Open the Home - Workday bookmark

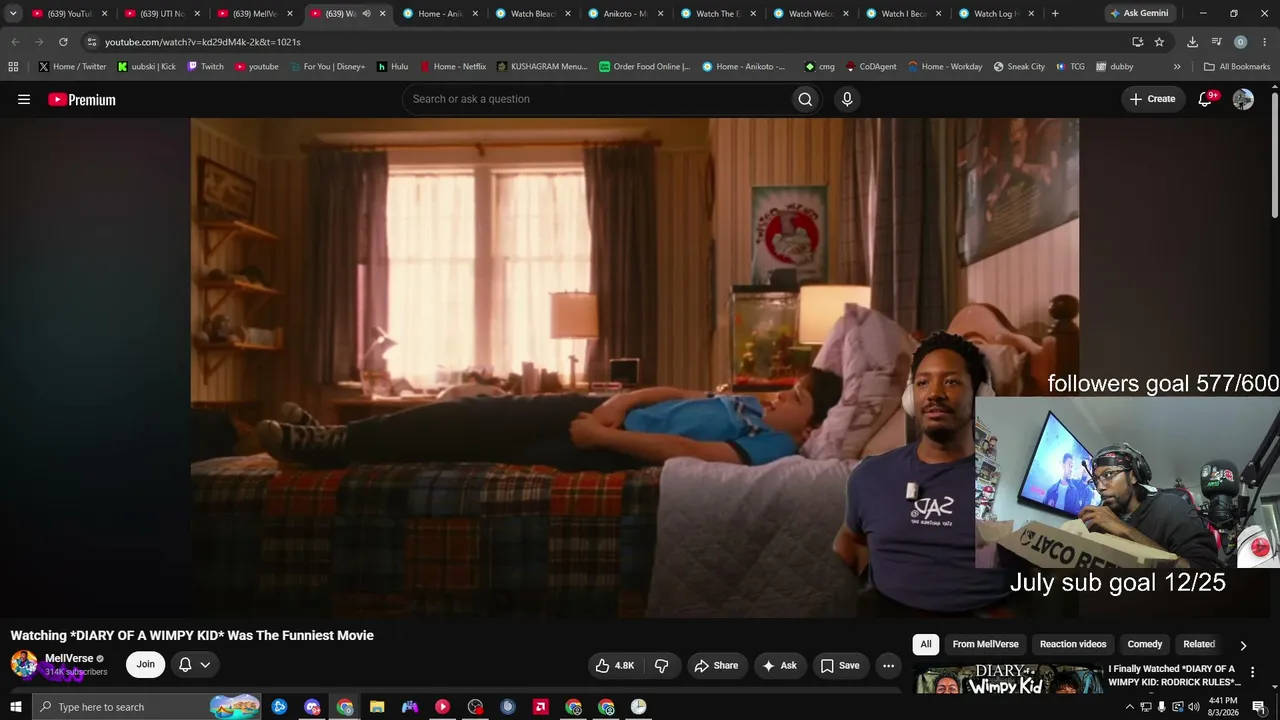pyautogui.click(x=945, y=67)
